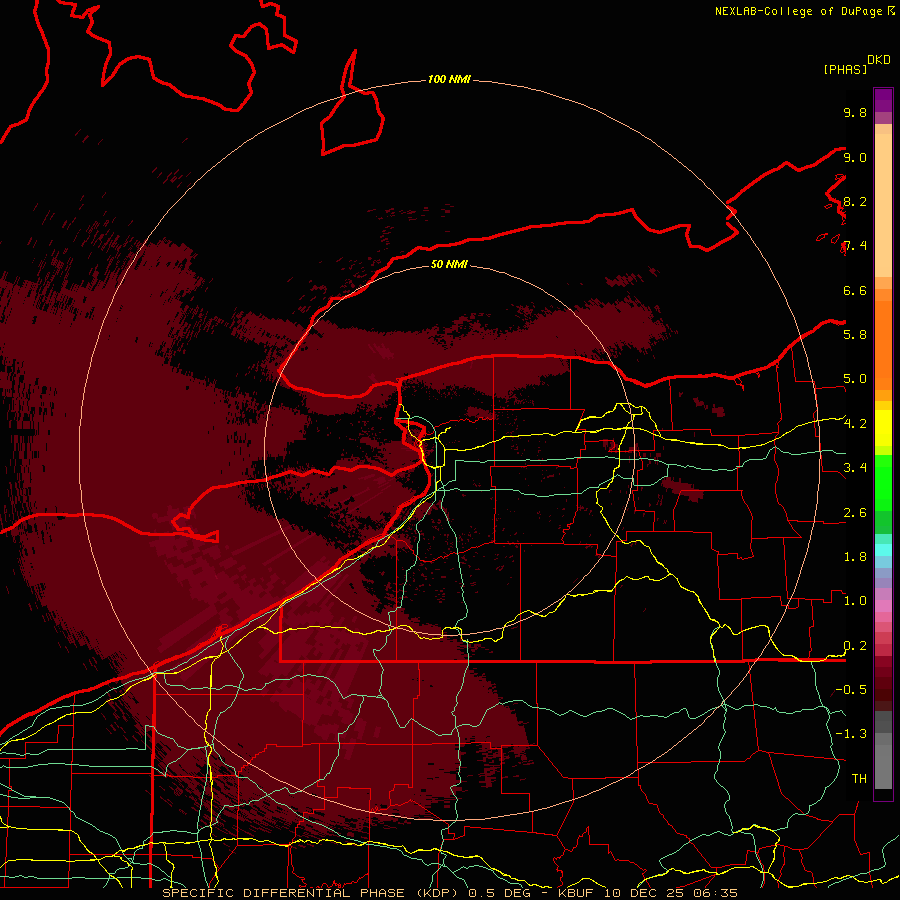Click the 4.2 color scale value
The image size is (900, 900).
(x=855, y=424)
